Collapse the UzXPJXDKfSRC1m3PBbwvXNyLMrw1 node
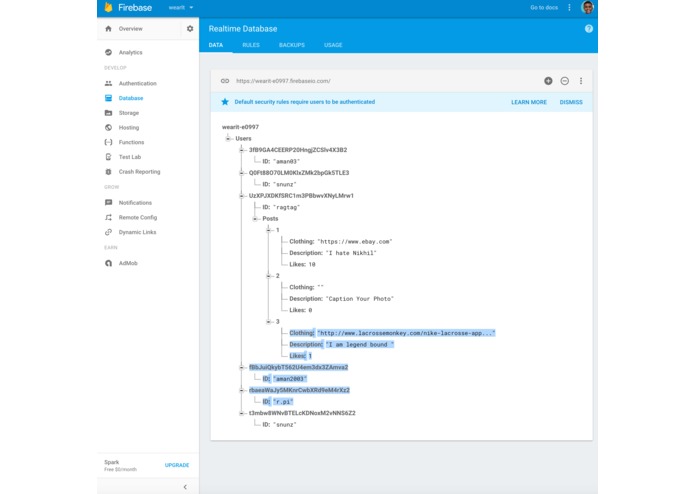The width and height of the screenshot is (695, 494). click(x=242, y=196)
